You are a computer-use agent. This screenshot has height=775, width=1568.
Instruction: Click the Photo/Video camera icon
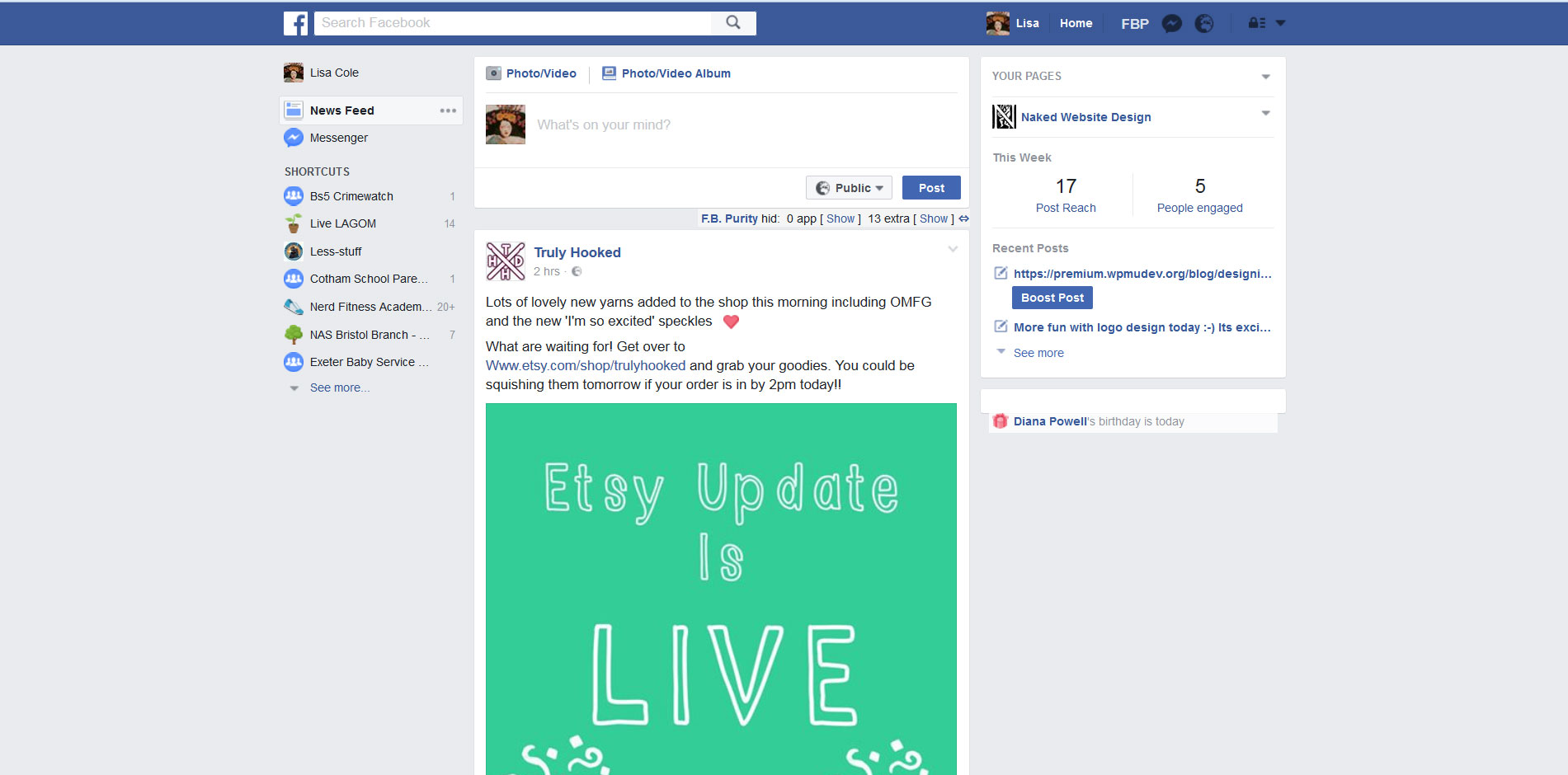tap(493, 73)
